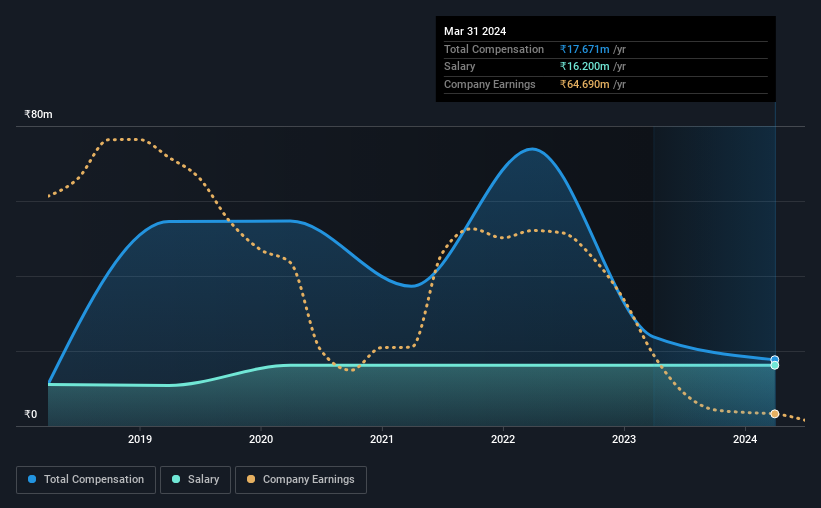Viewport: 821px width, 508px height.
Task: Toggle the Company Earnings legend button
Action: pyautogui.click(x=301, y=480)
